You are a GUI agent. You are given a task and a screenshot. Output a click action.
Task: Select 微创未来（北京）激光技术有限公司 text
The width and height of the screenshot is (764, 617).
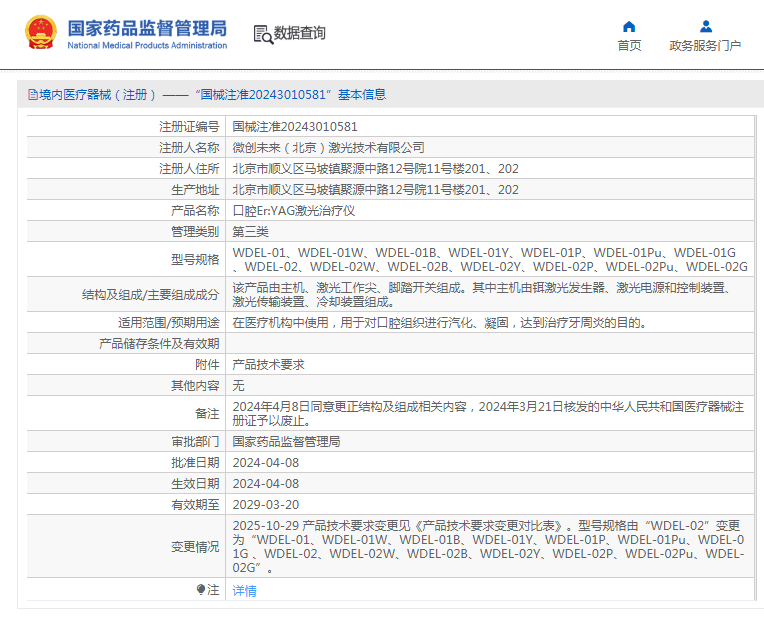click(x=328, y=148)
